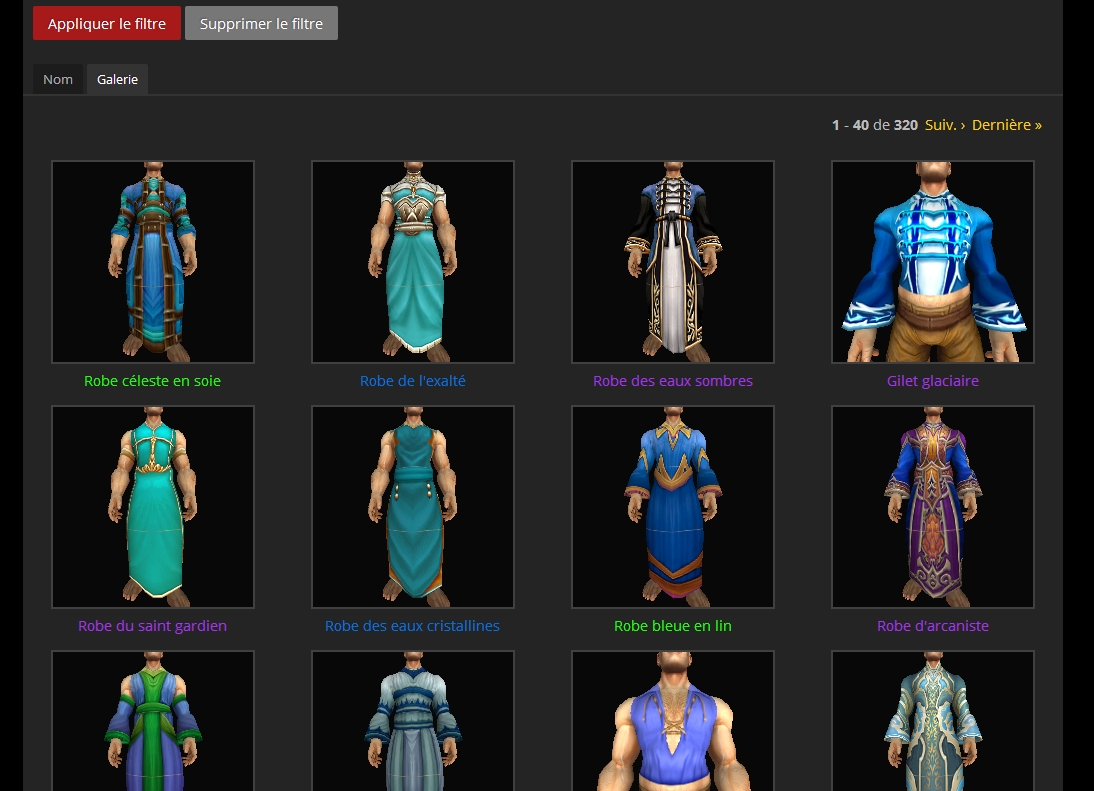Click the Robe d'arcaniste name link
This screenshot has height=791, width=1094.
(933, 626)
